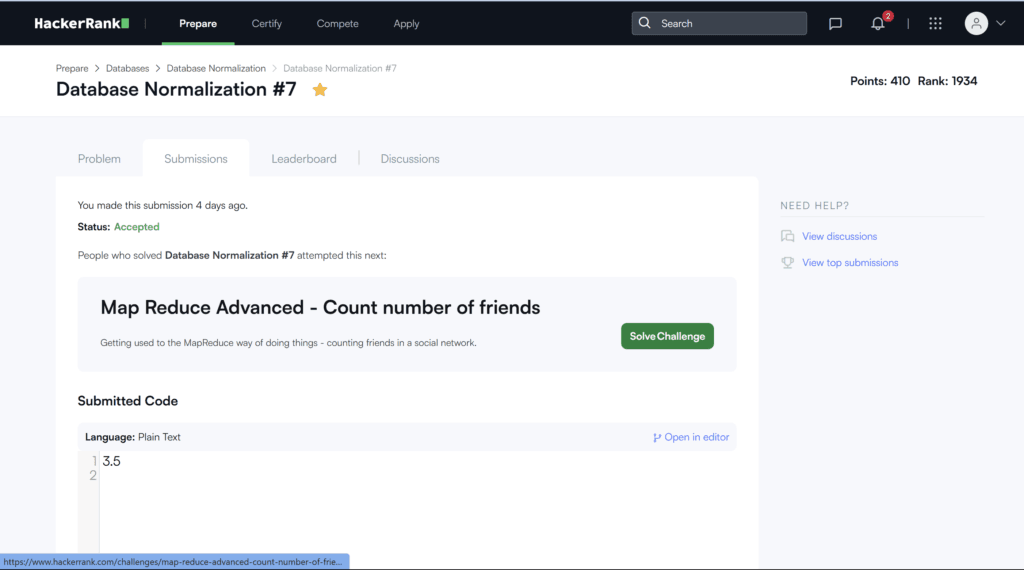Open notifications bell icon
The height and width of the screenshot is (570, 1024).
[x=878, y=24]
